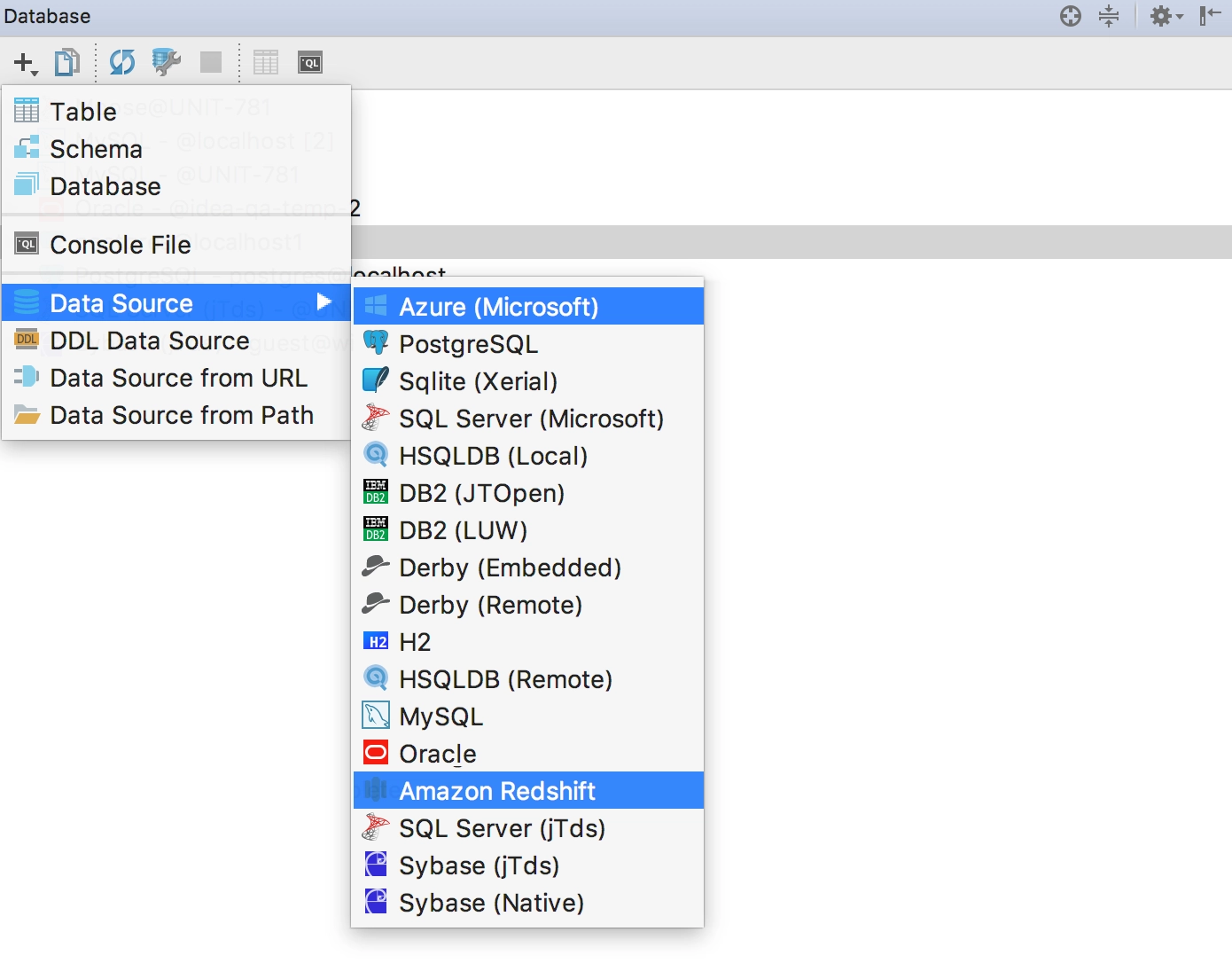Choose Data Source from Path
Screen dimensions: 1232x971
pyautogui.click(x=176, y=415)
